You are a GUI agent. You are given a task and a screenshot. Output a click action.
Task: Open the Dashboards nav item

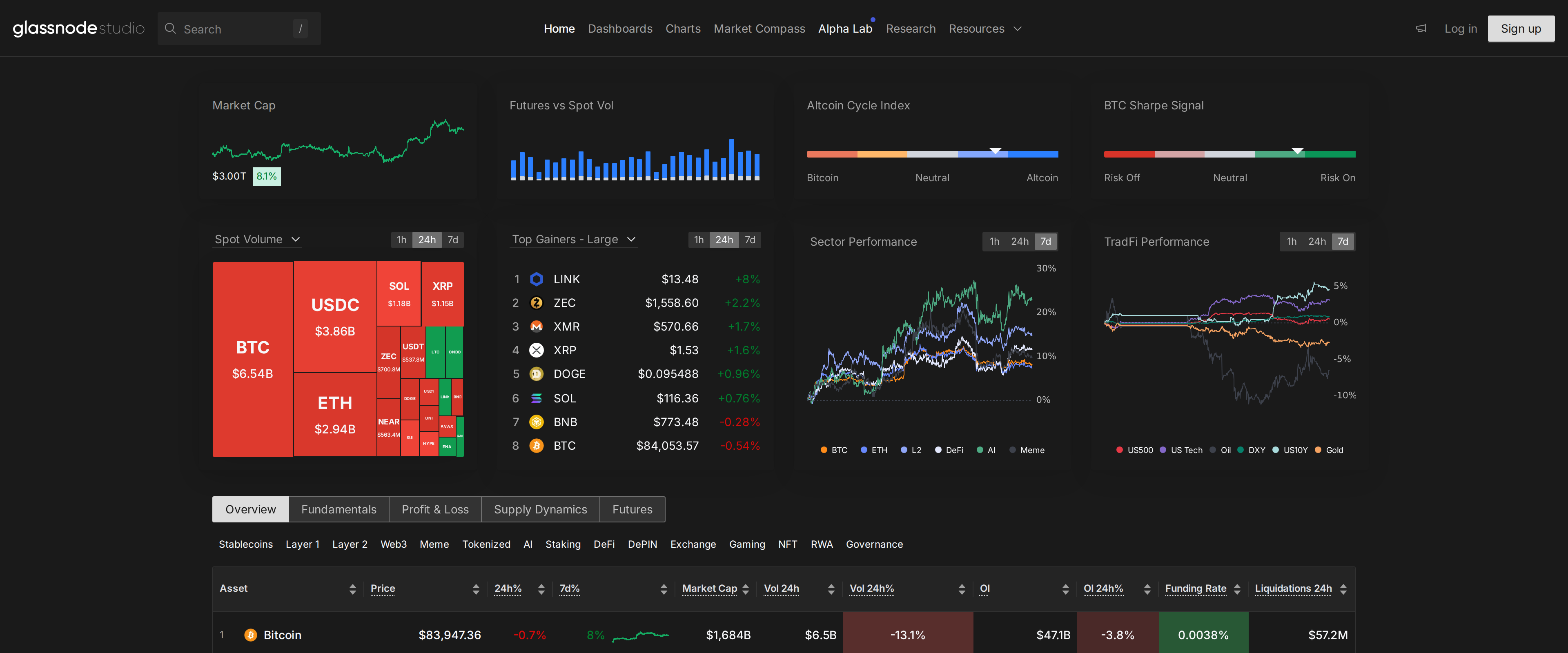click(x=620, y=29)
